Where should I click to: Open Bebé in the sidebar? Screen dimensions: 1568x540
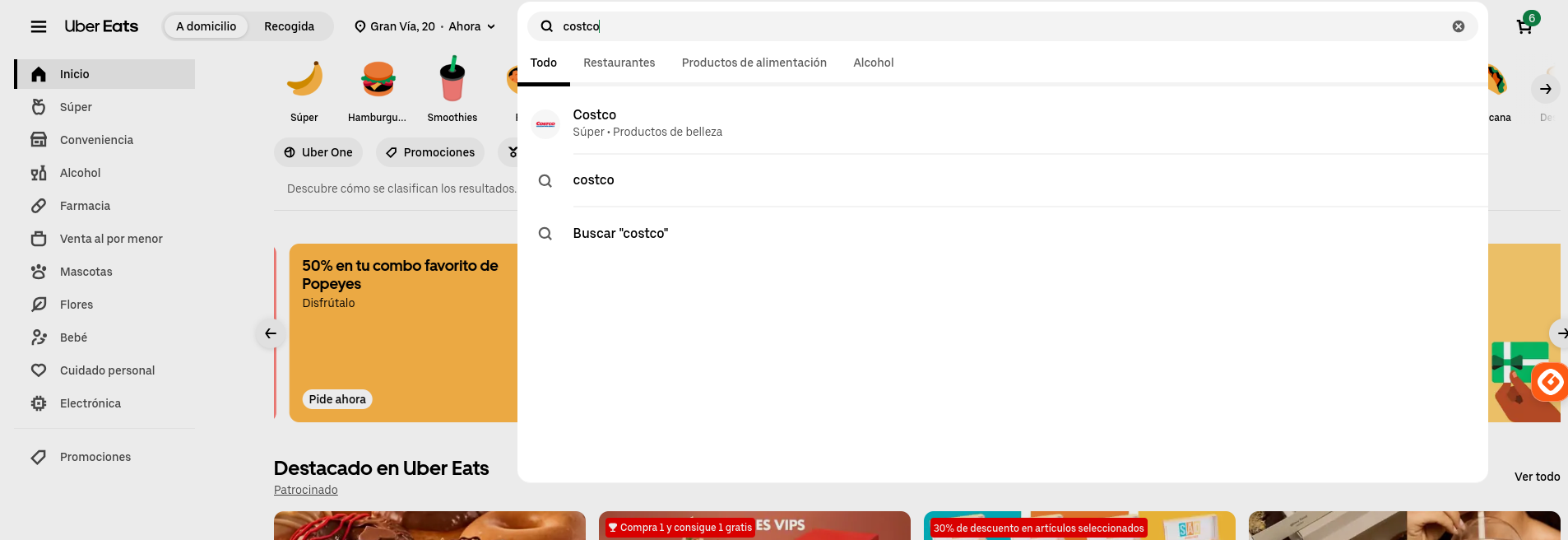[105, 337]
